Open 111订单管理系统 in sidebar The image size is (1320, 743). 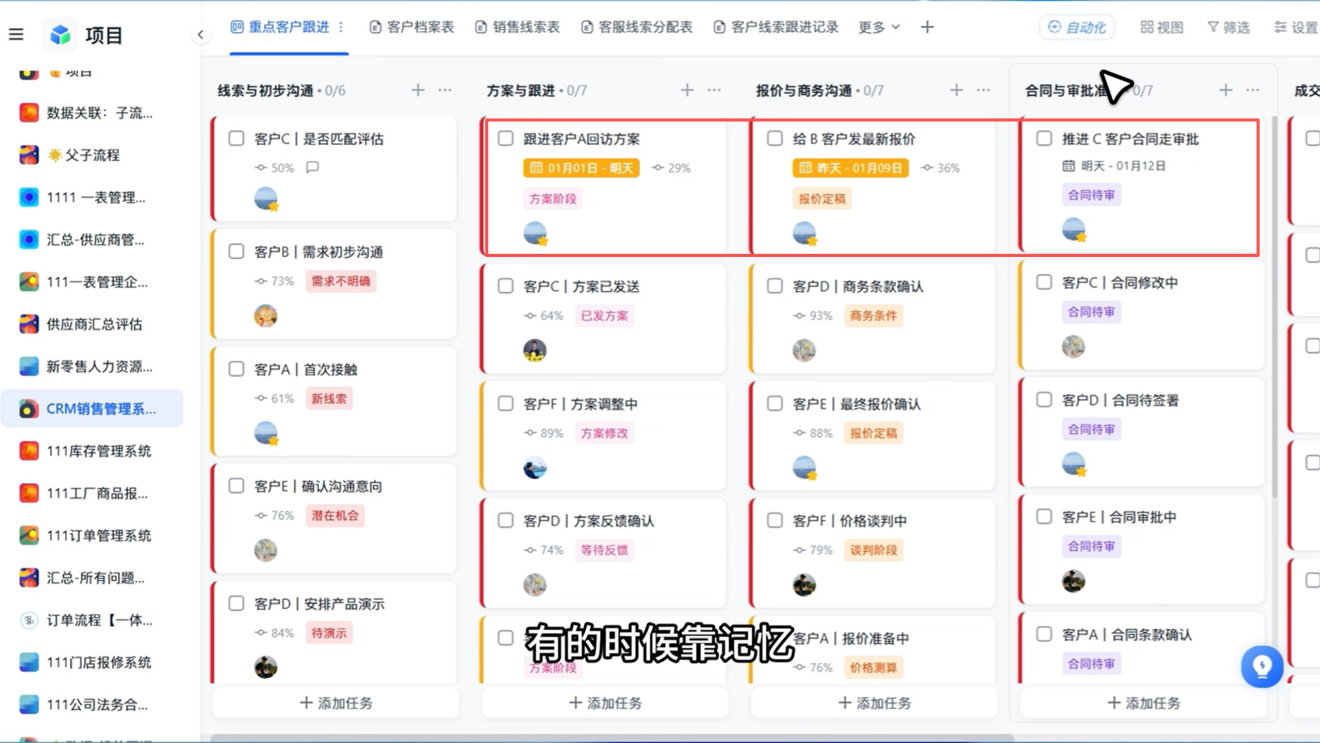coord(92,535)
